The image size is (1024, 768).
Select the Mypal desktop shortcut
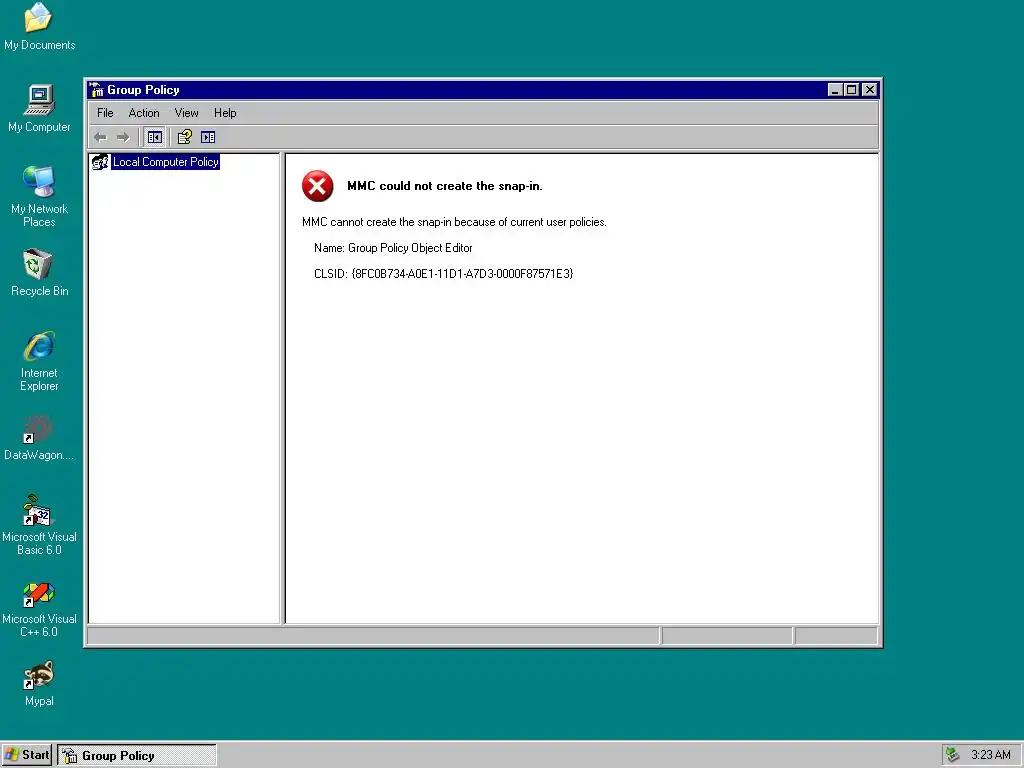[x=39, y=684]
